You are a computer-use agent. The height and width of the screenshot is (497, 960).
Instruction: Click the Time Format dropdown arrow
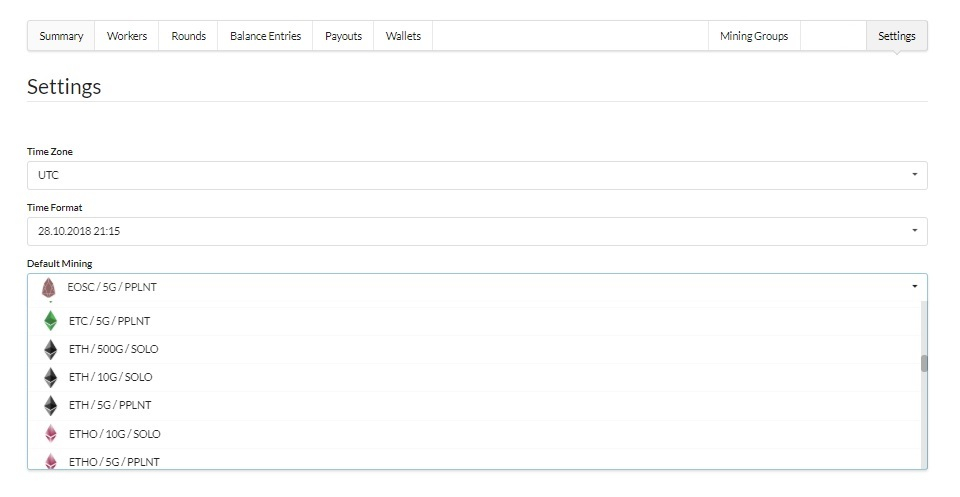pos(915,231)
